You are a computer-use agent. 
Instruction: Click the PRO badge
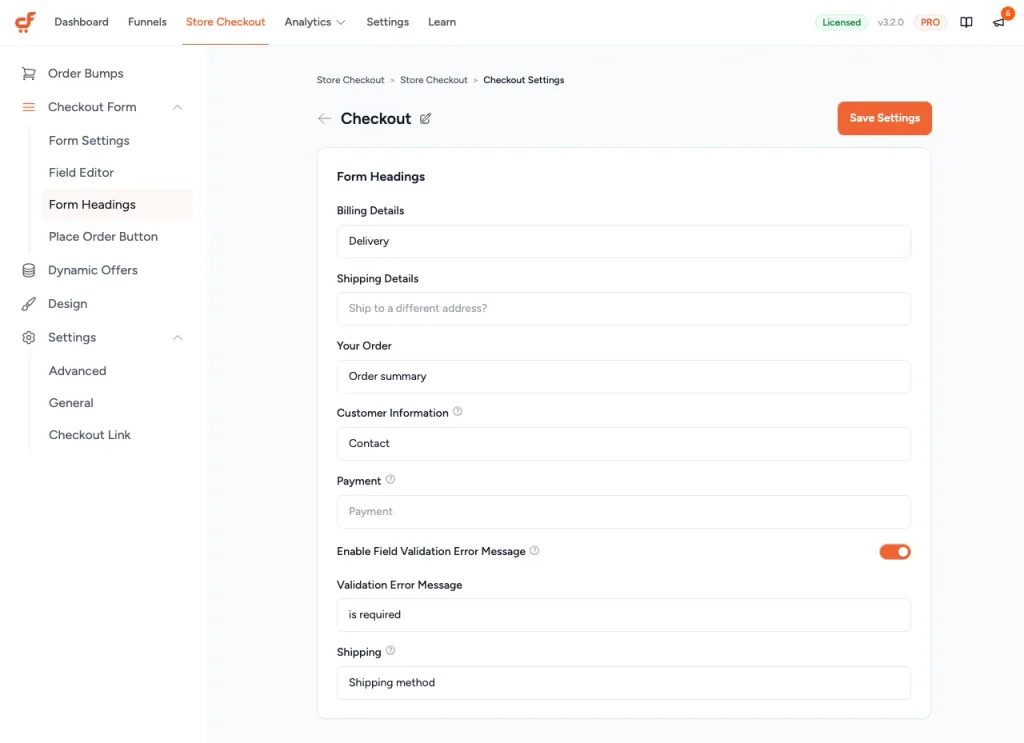[930, 22]
